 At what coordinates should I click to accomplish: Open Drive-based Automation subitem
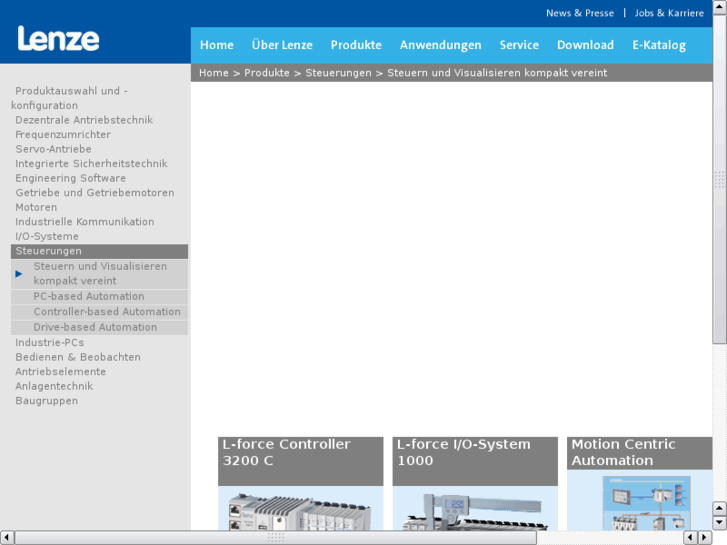pos(95,327)
